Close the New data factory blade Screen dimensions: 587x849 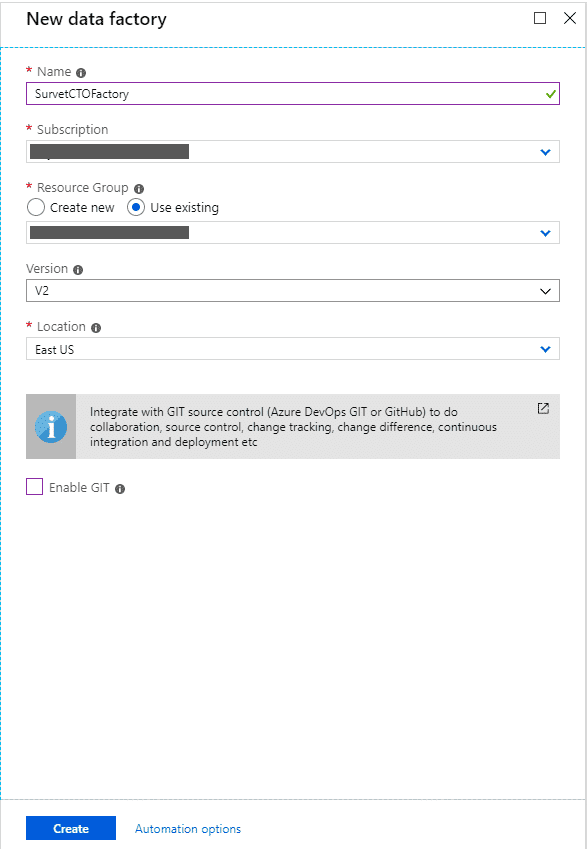click(570, 18)
